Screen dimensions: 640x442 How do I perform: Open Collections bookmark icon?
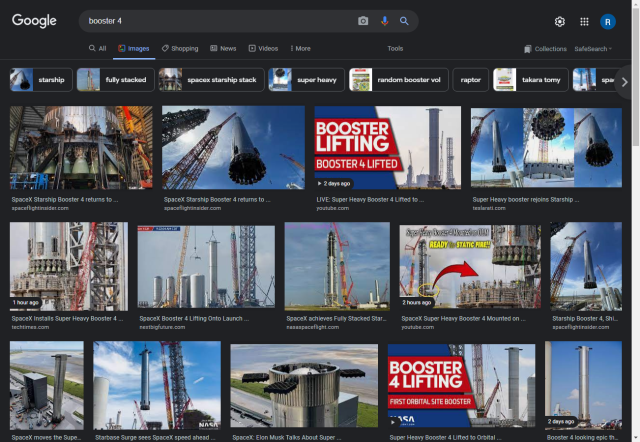[x=545, y=48]
